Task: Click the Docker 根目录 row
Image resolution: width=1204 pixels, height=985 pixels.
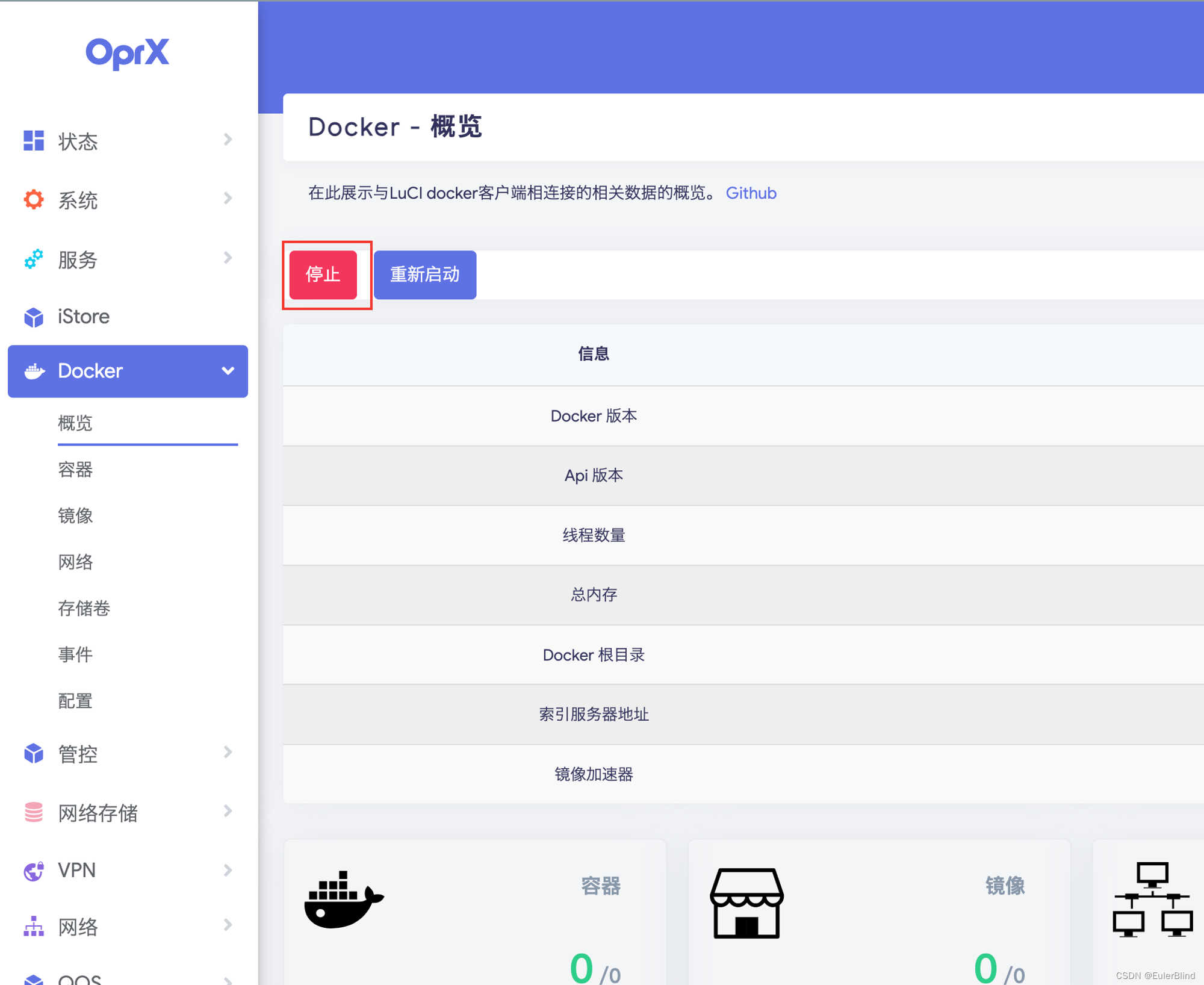Action: click(743, 654)
